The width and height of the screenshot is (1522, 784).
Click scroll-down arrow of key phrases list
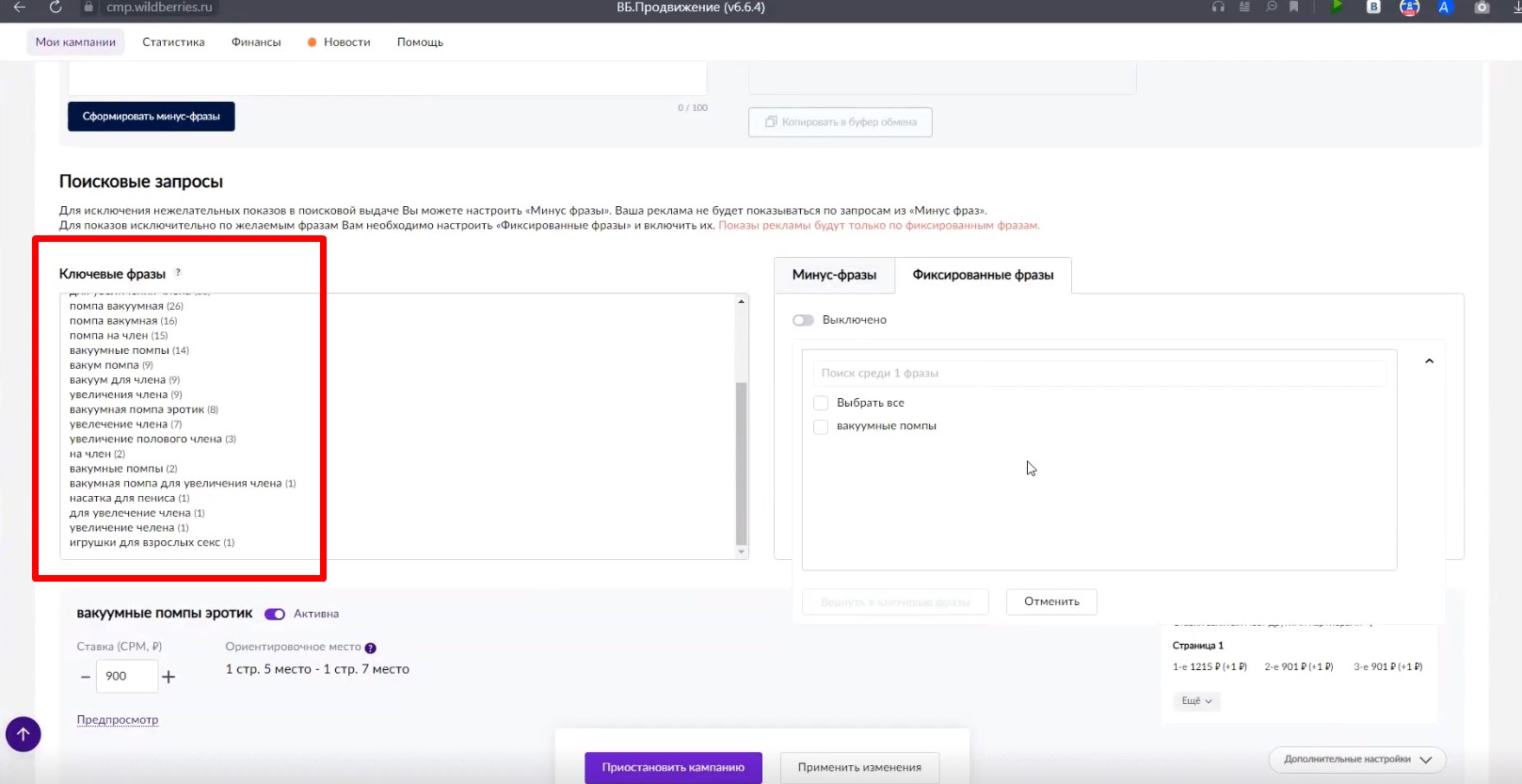pos(742,552)
